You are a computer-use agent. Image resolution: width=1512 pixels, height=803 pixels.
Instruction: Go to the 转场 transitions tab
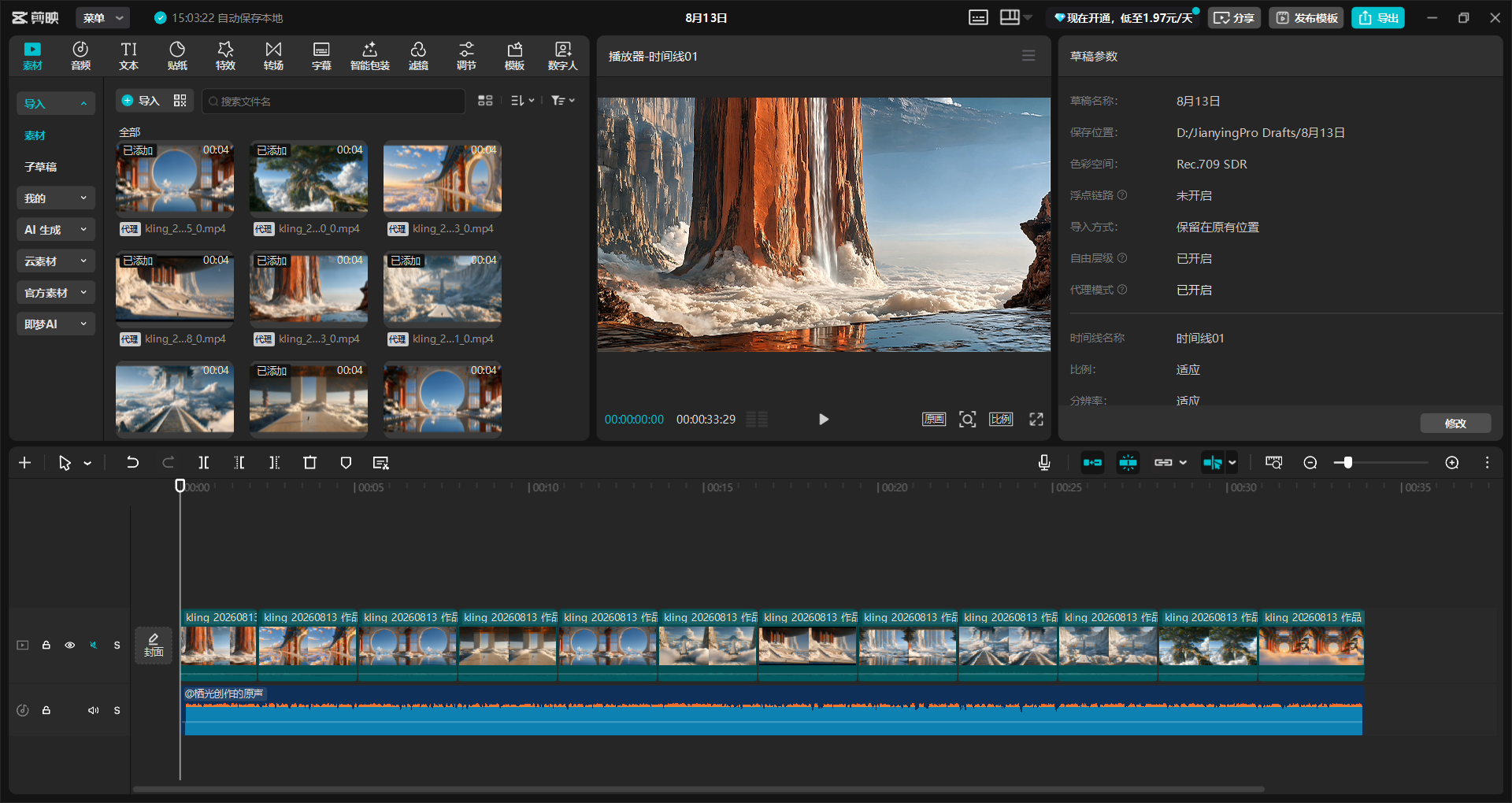273,56
